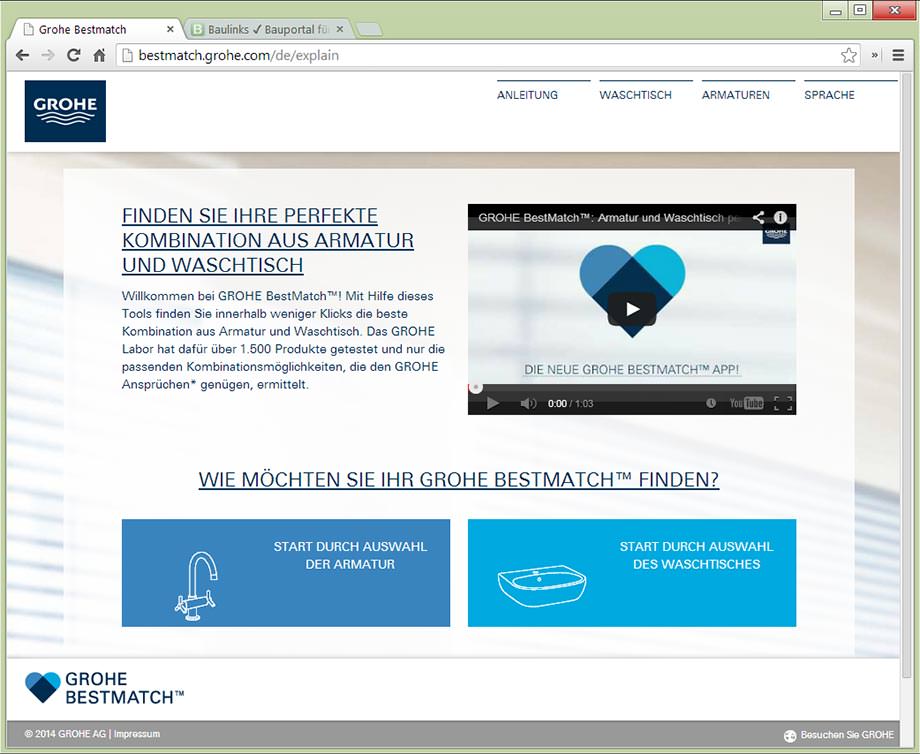Click the globe icon beside Besuchen Sie GROHE
Image resolution: width=920 pixels, height=754 pixels.
790,735
